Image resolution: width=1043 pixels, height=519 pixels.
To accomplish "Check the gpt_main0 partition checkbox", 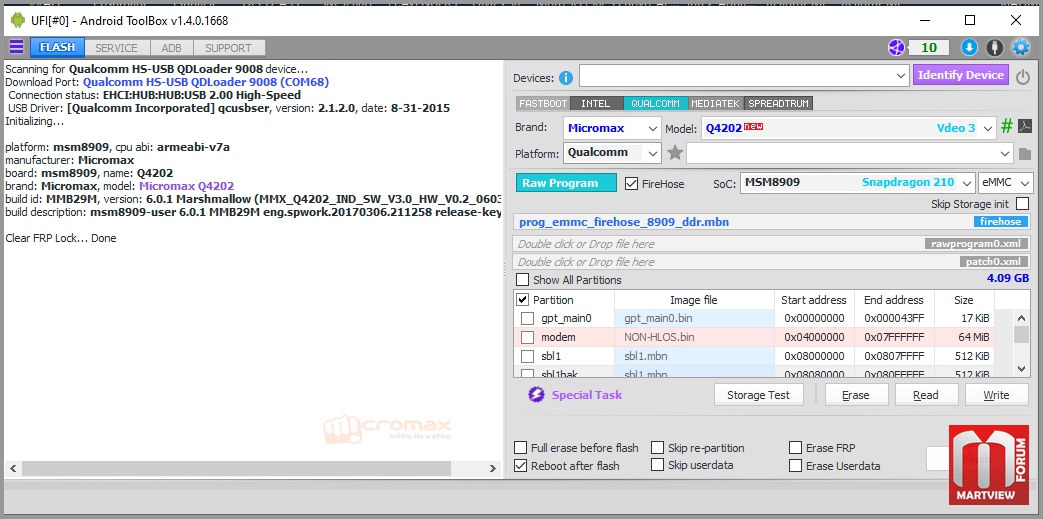I will tap(527, 319).
